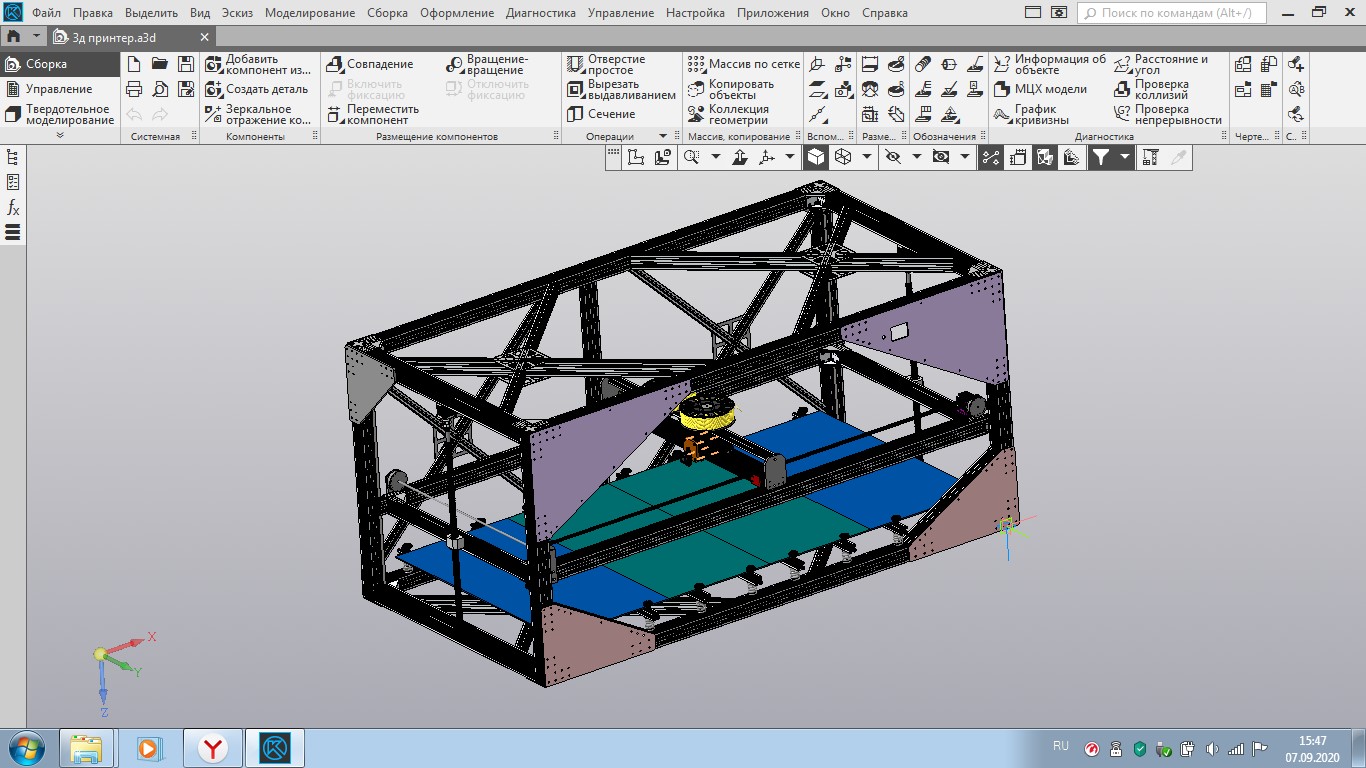
Task: Open the variables fx panel in sidebar
Action: click(x=13, y=208)
